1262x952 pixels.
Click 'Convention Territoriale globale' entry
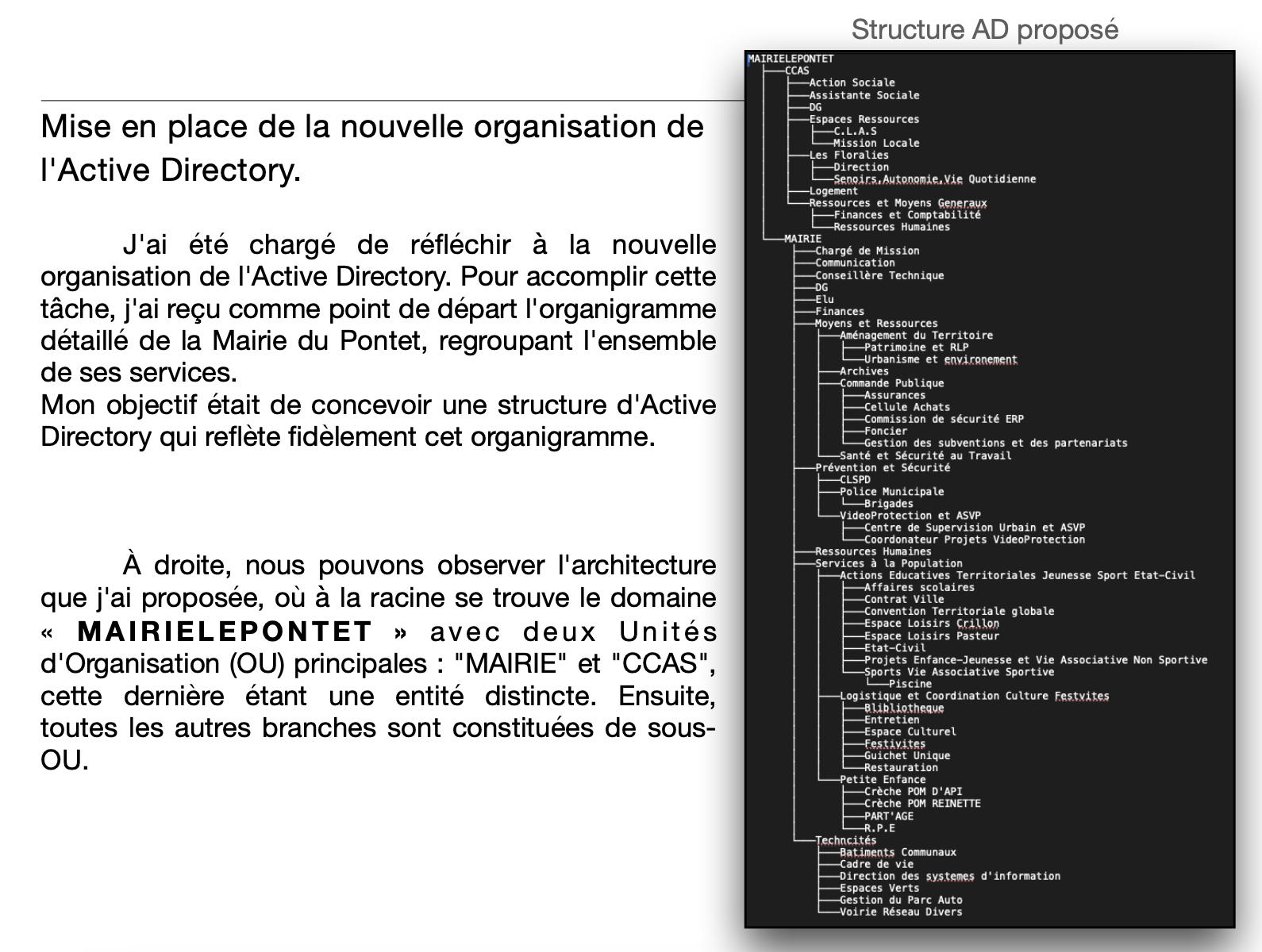pos(960,612)
